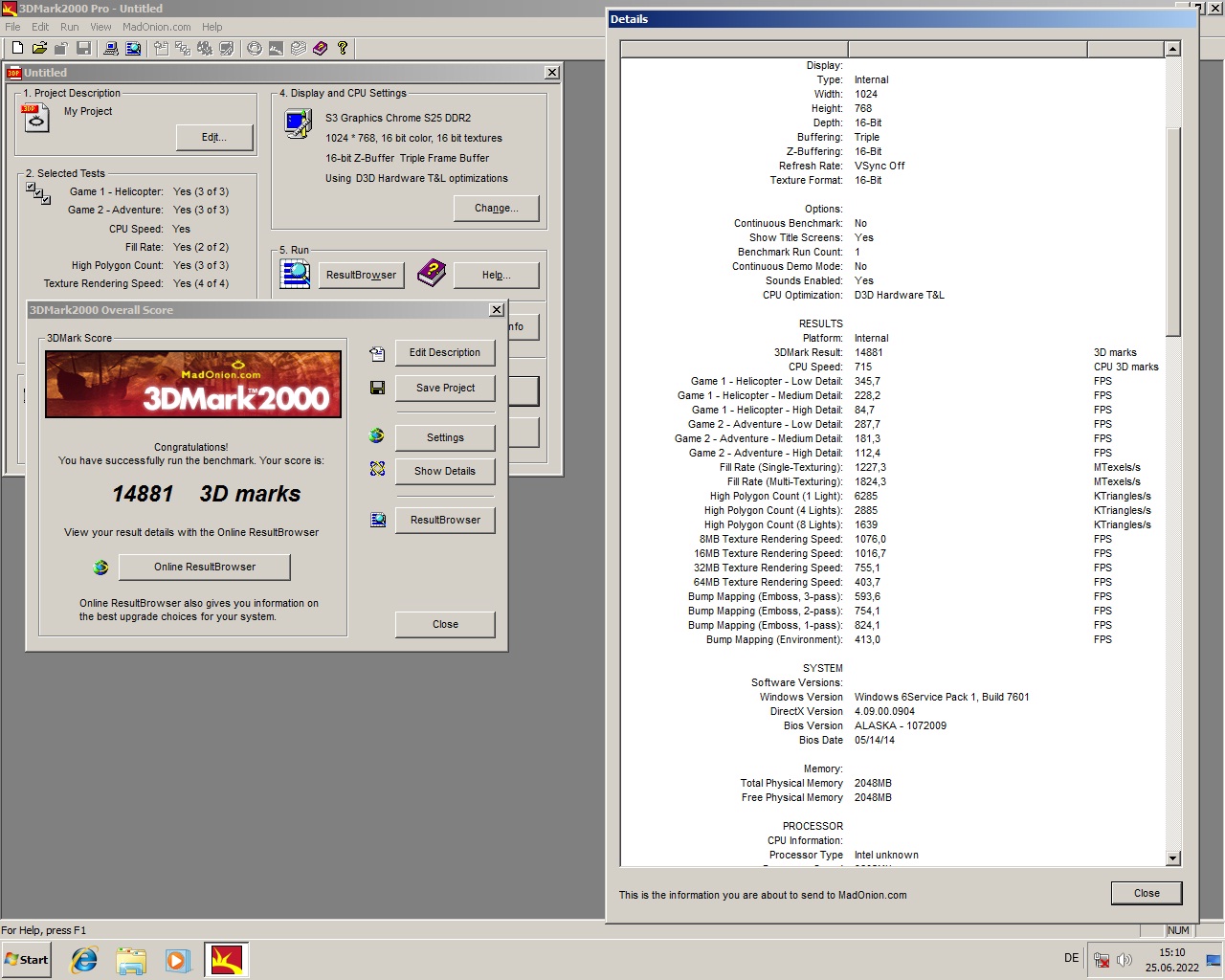
Task: Click the grayed folder icon beside Open
Action: point(60,48)
